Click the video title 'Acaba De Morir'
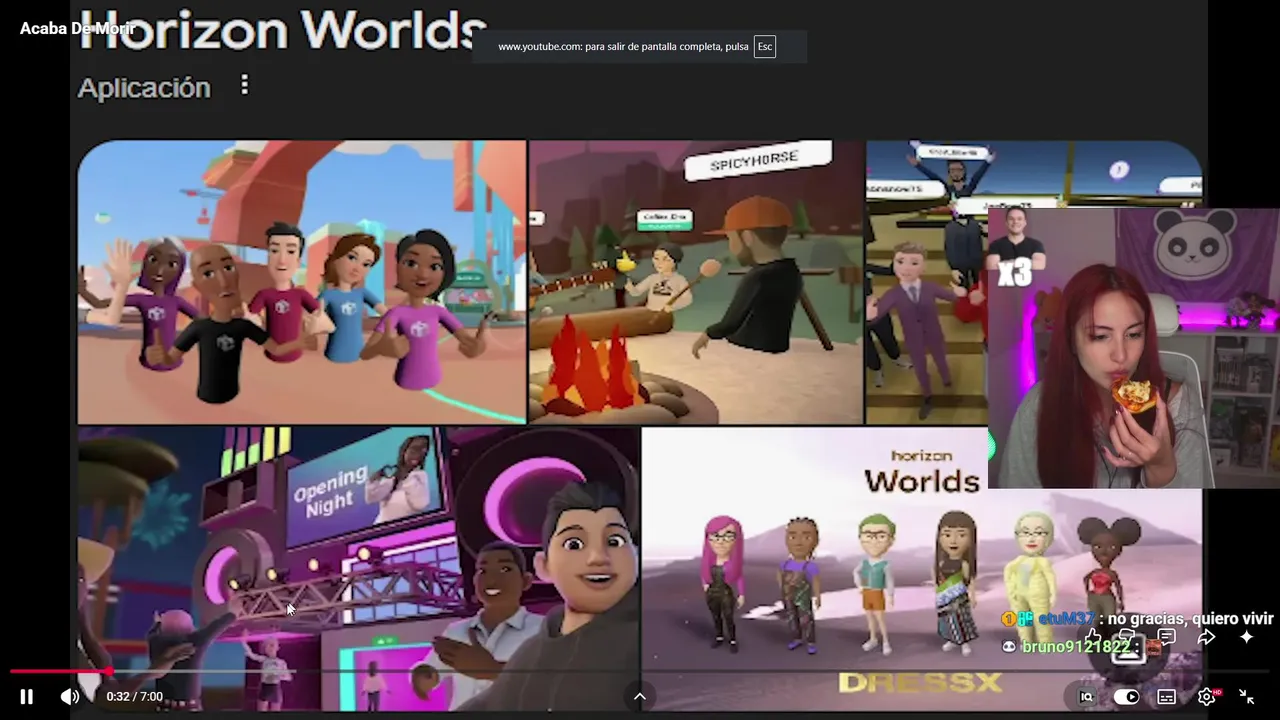Viewport: 1280px width, 720px height. (x=77, y=28)
